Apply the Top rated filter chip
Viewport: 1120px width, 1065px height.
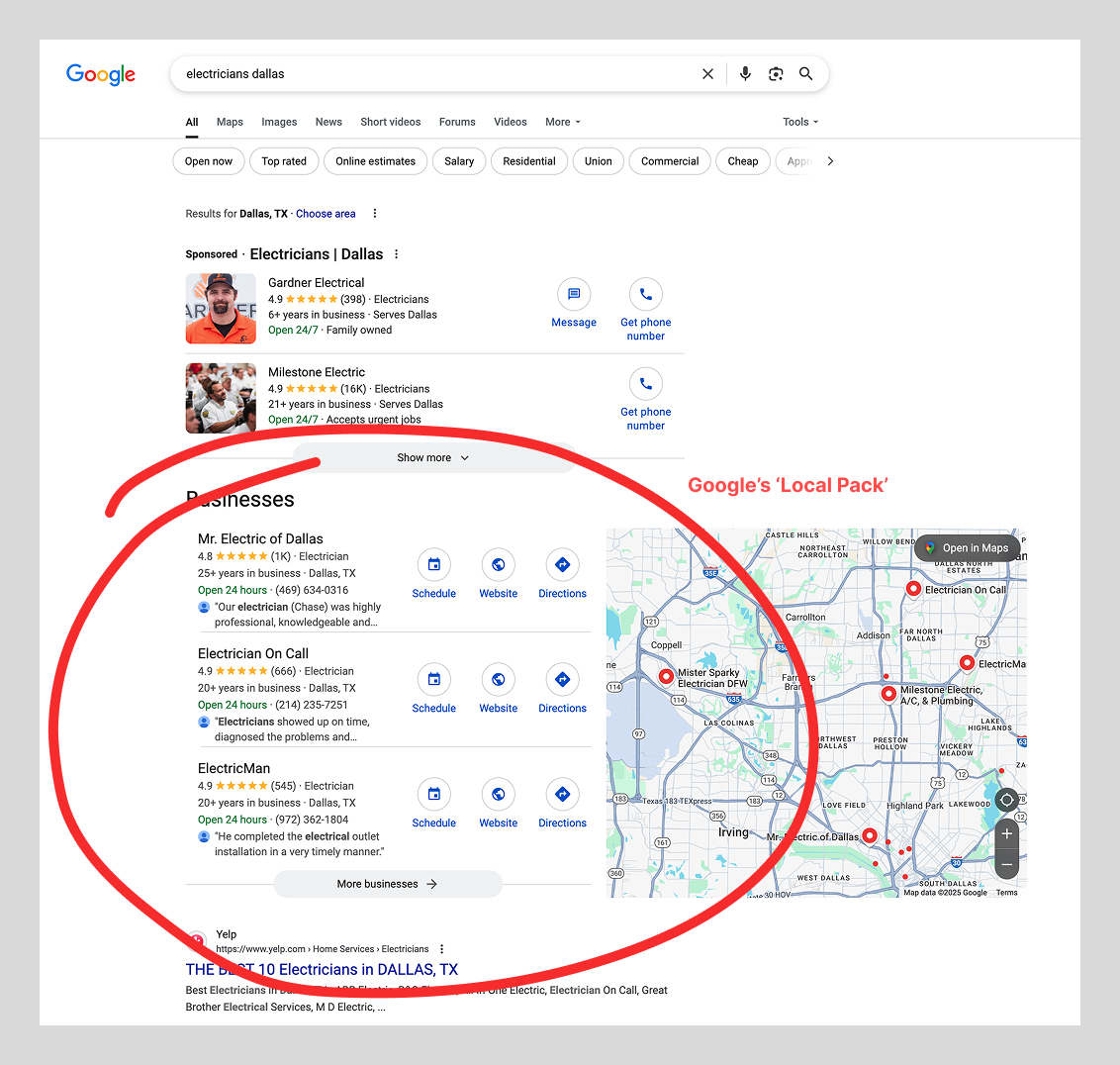pyautogui.click(x=284, y=161)
